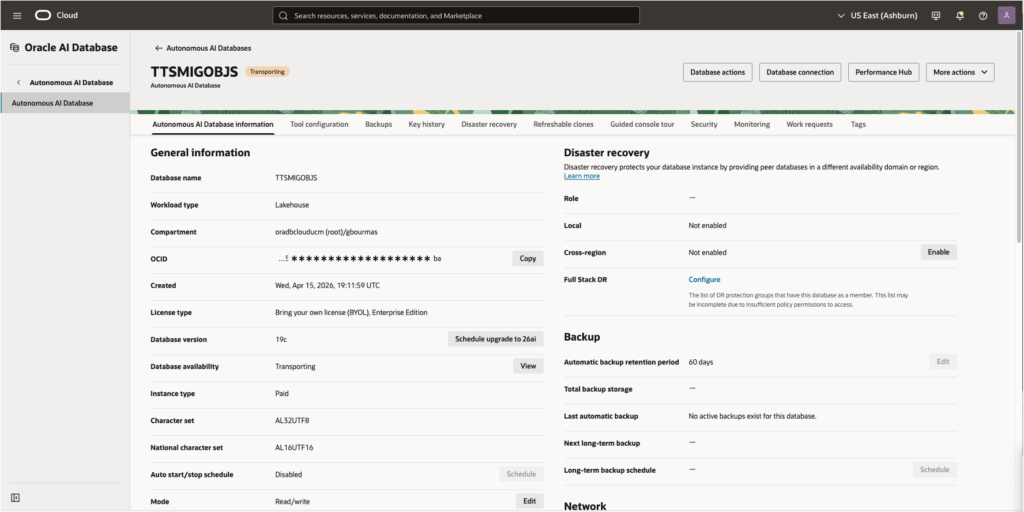Click database name value TTSMIGOBJS
Image resolution: width=1024 pixels, height=512 pixels.
(x=296, y=178)
